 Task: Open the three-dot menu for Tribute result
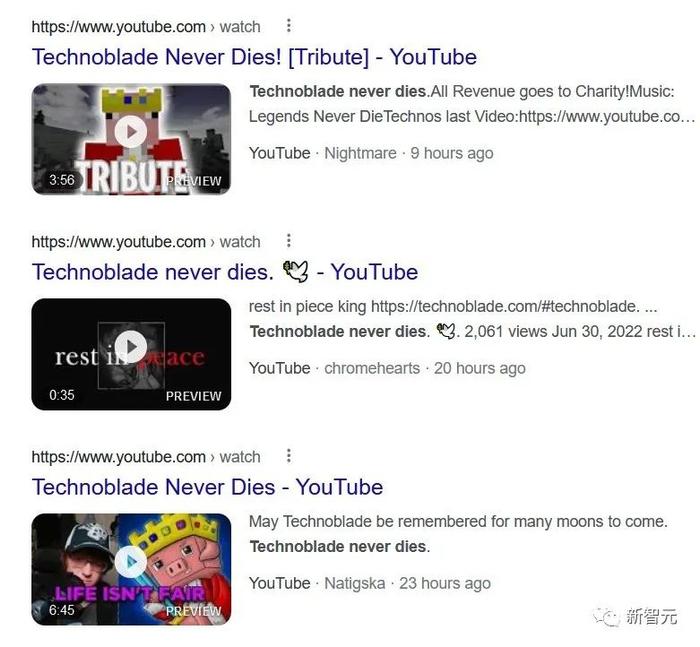click(x=289, y=25)
